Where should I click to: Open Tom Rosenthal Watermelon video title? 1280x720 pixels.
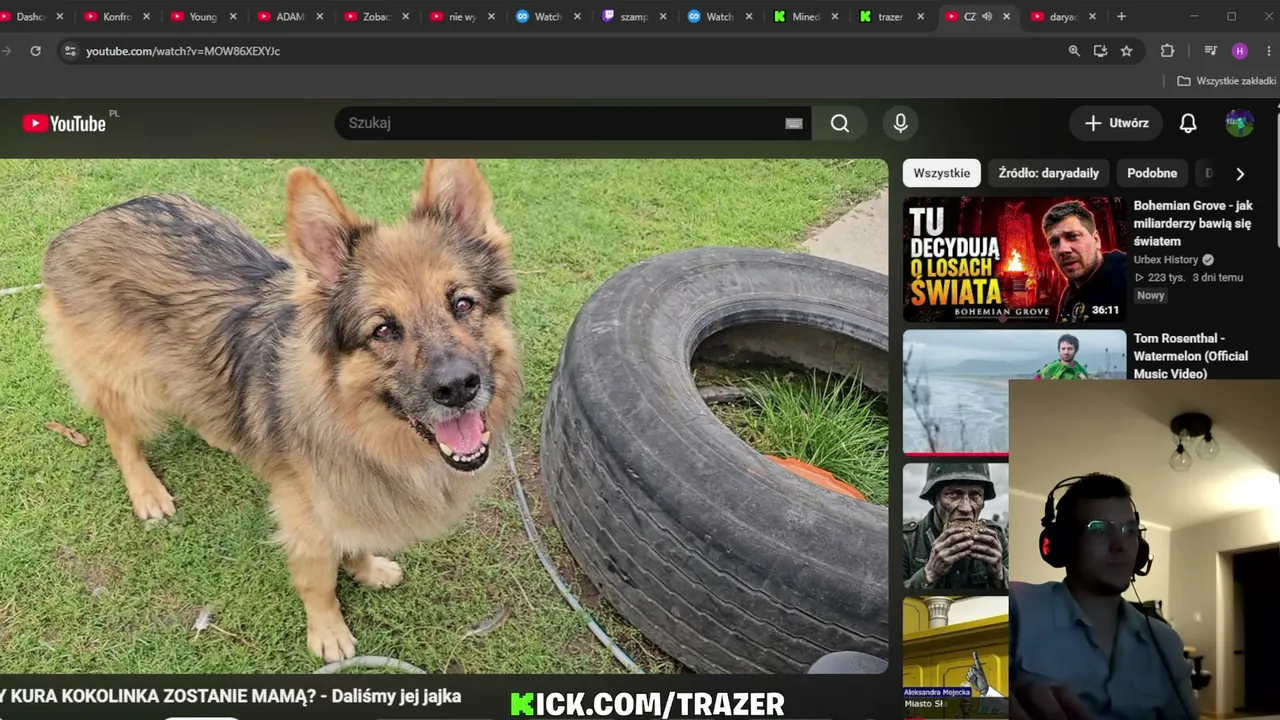pos(1191,356)
